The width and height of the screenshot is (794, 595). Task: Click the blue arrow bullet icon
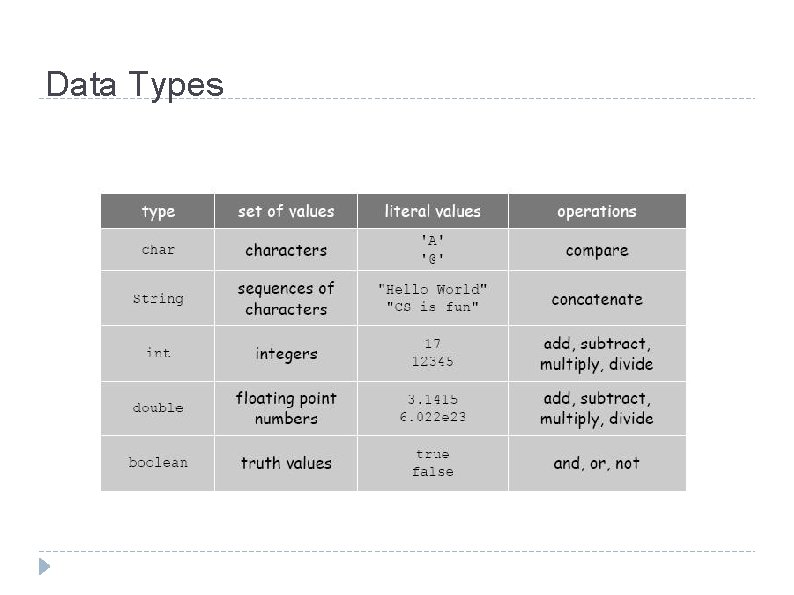[44, 567]
